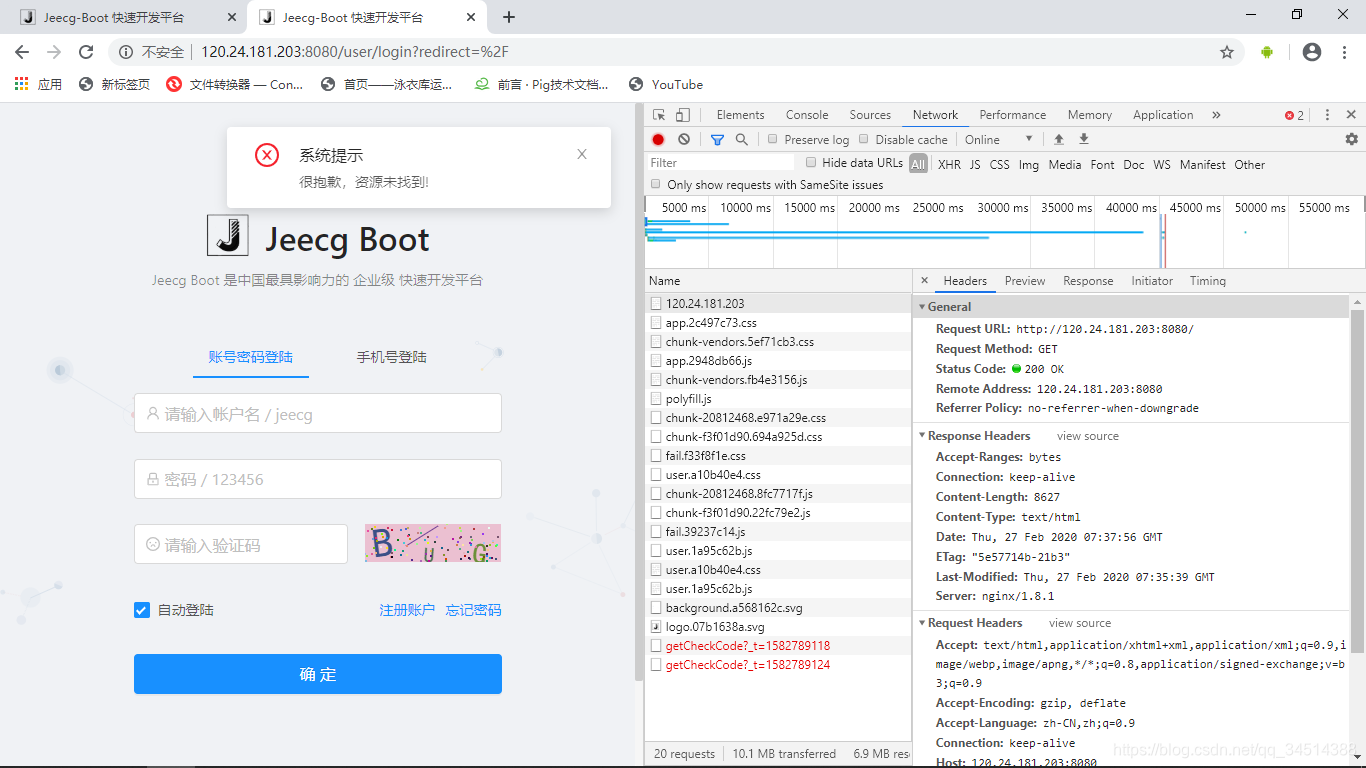Viewport: 1366px width, 768px height.
Task: Open the register account link
Action: pos(407,610)
